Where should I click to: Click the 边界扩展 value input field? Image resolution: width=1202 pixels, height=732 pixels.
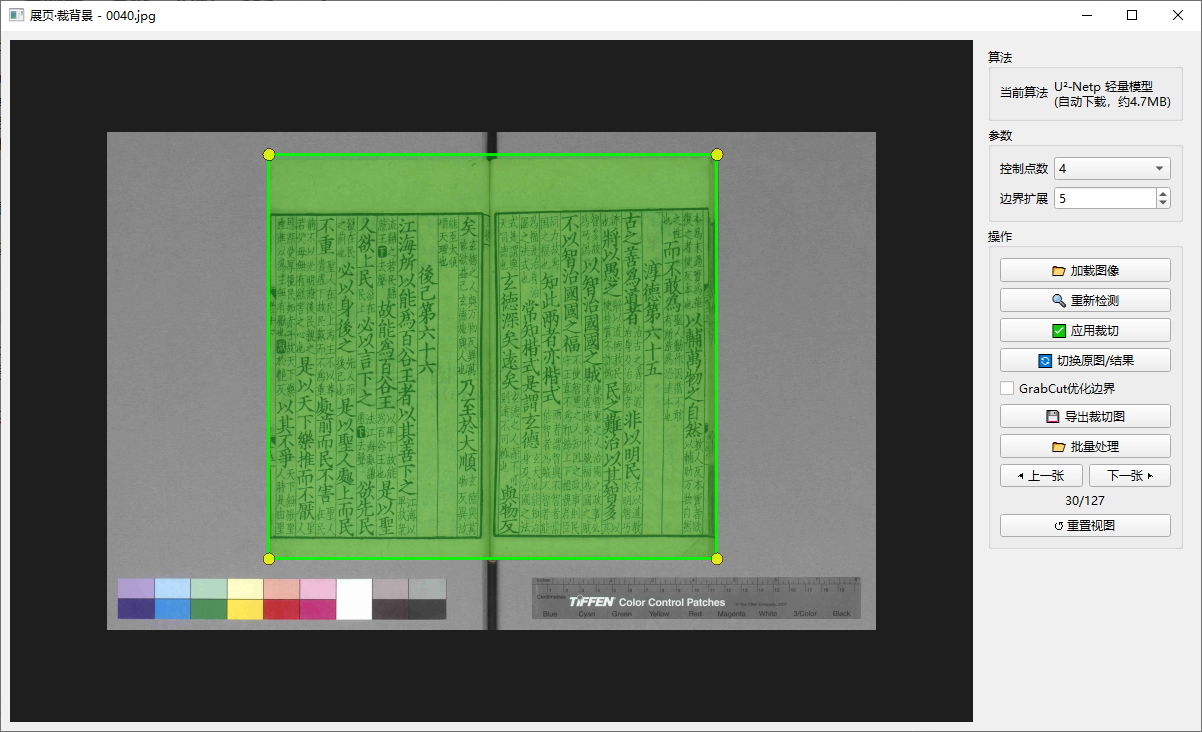point(1104,198)
